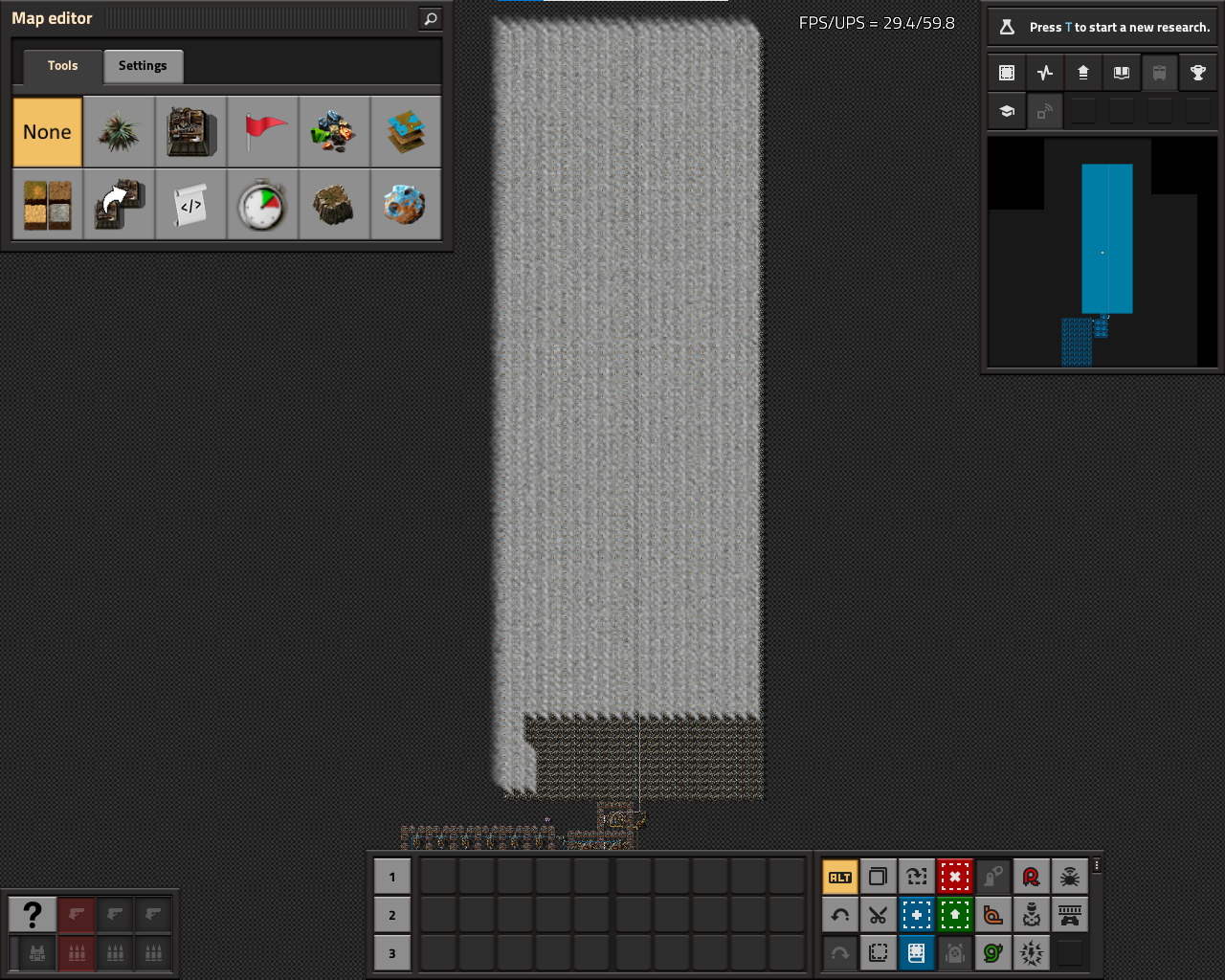The width and height of the screenshot is (1225, 980).
Task: Select the entities (assembling machine) editor tool
Action: (x=190, y=132)
